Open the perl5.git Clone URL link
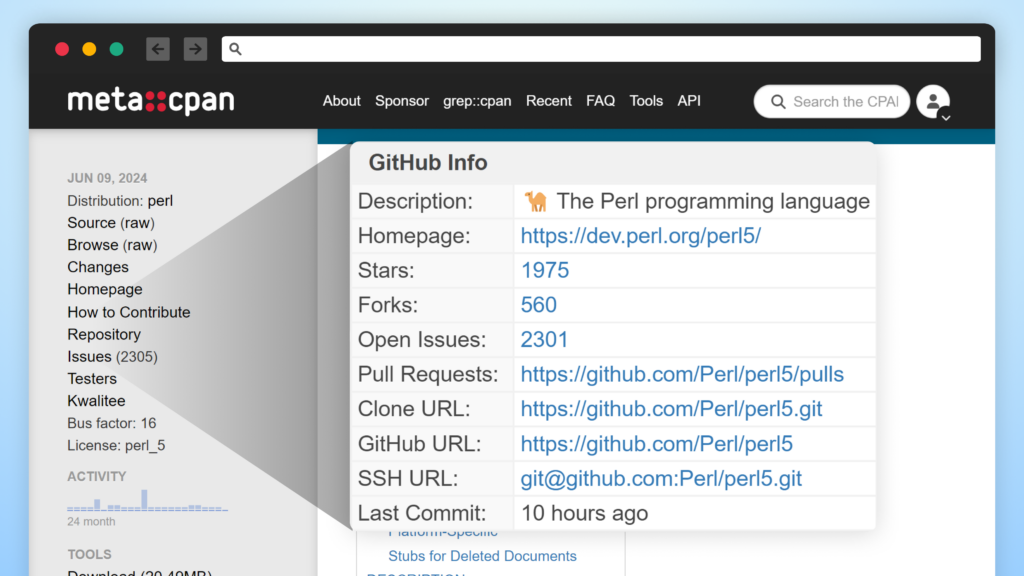The height and width of the screenshot is (576, 1024). pos(671,409)
